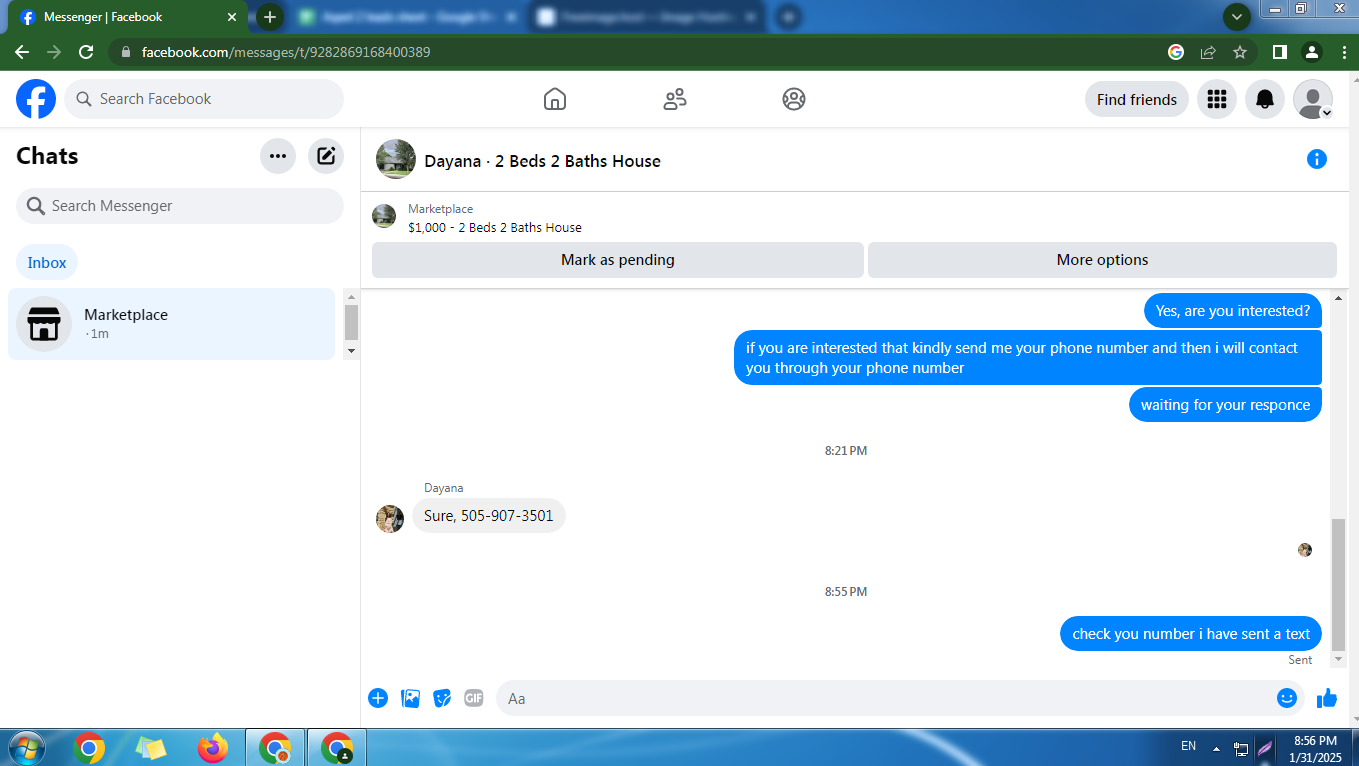
Task: Open conversation information icon
Action: click(1317, 159)
